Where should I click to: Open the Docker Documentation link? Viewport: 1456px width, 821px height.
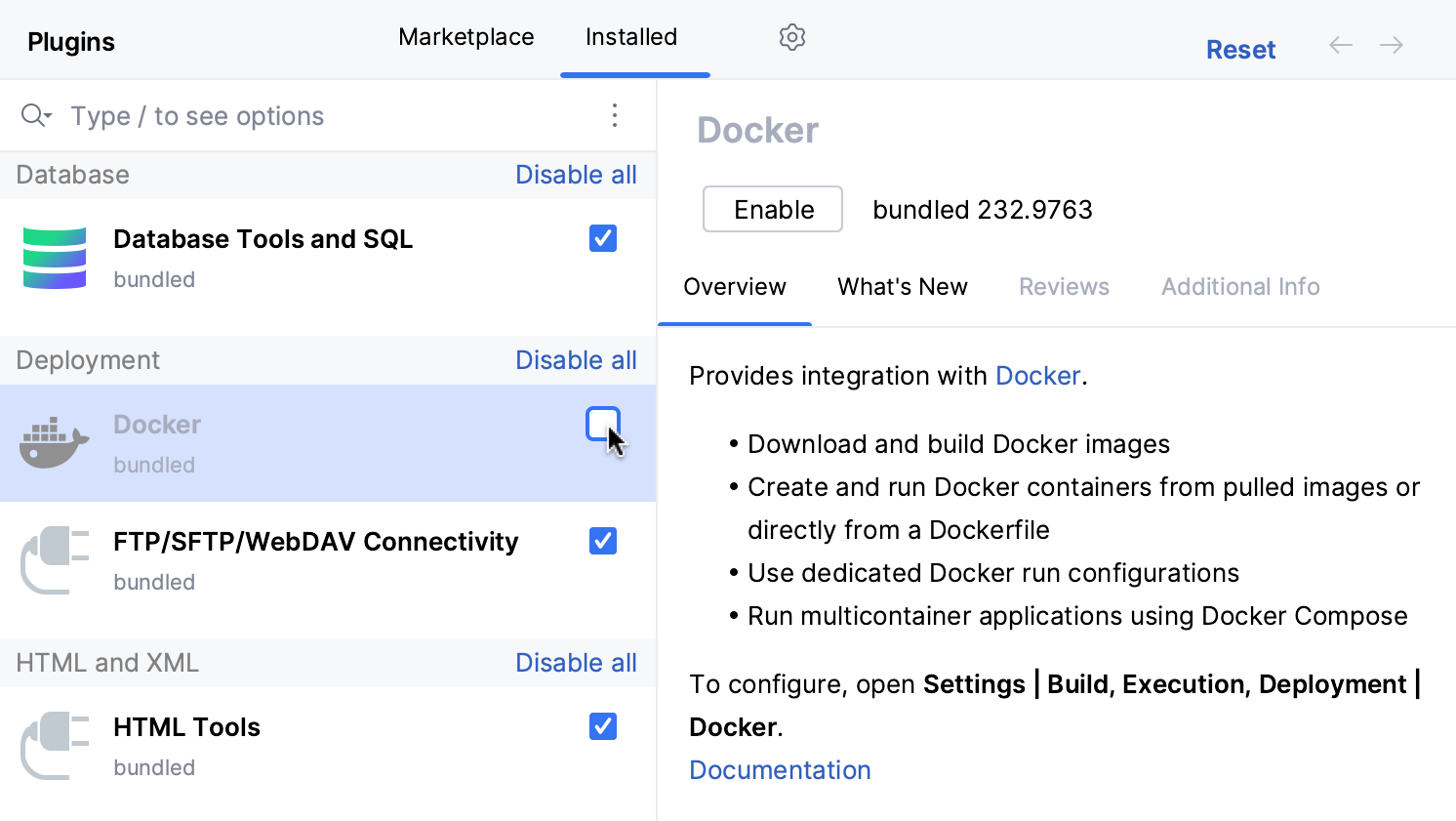779,769
